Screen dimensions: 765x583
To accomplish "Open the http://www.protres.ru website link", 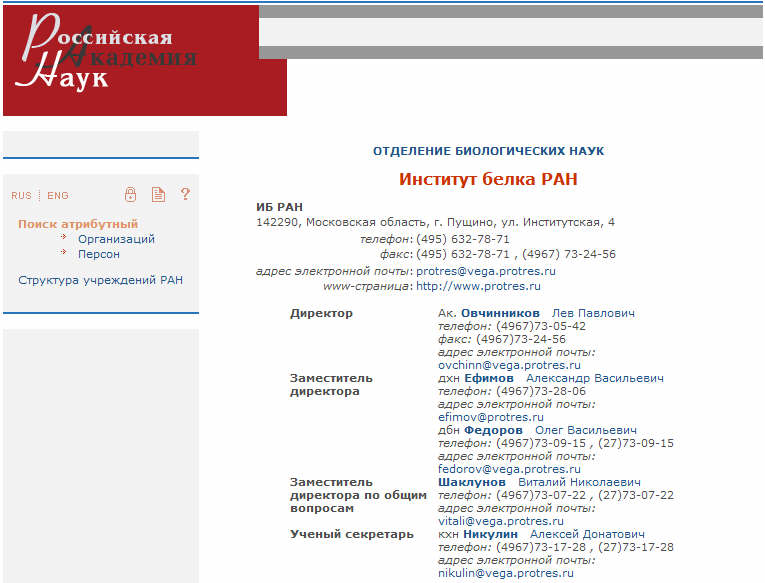I will (x=478, y=286).
